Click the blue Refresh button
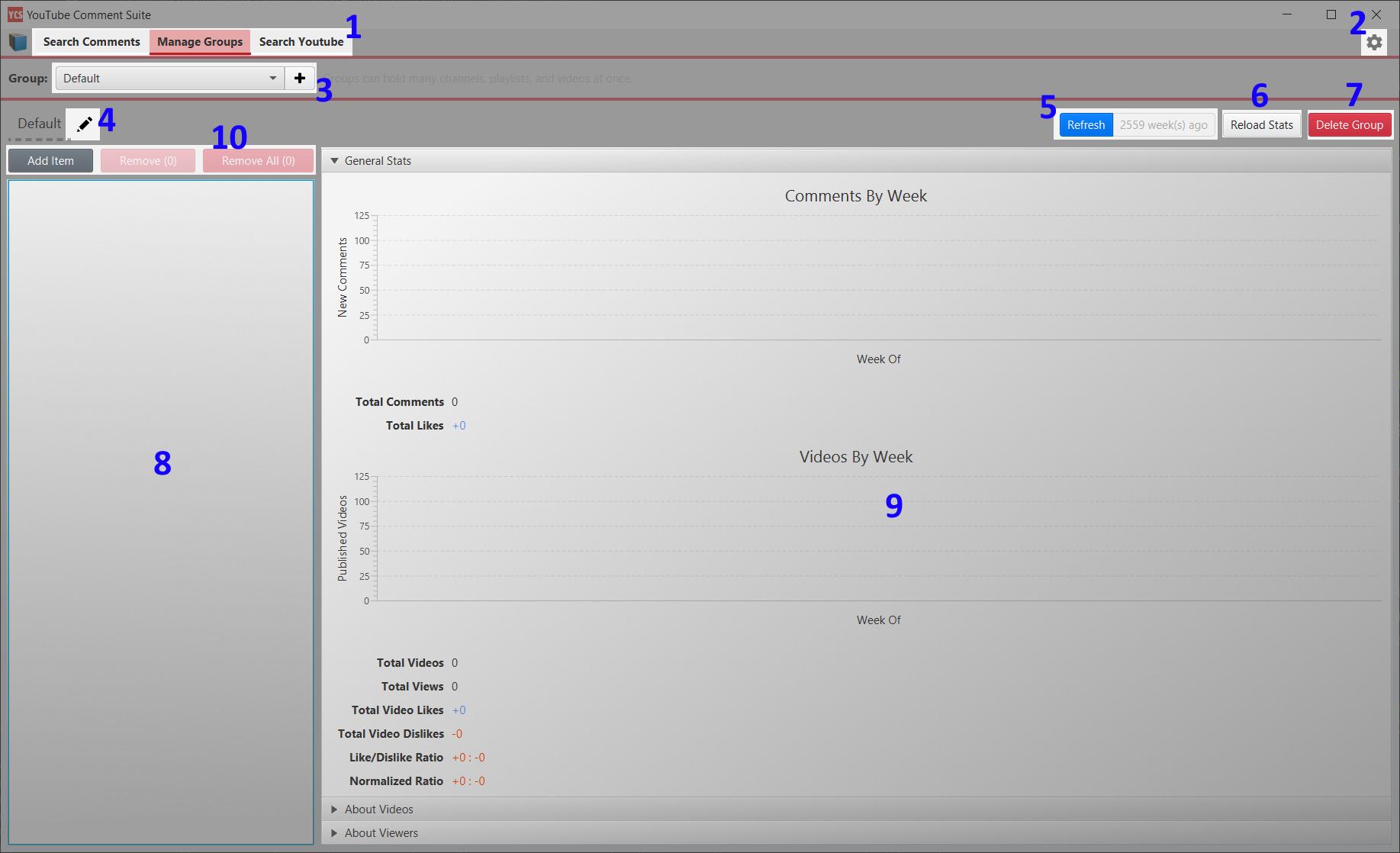 click(1086, 125)
